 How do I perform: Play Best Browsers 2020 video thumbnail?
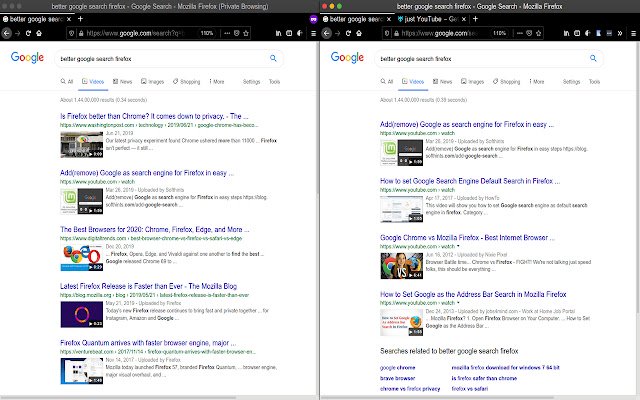point(82,258)
